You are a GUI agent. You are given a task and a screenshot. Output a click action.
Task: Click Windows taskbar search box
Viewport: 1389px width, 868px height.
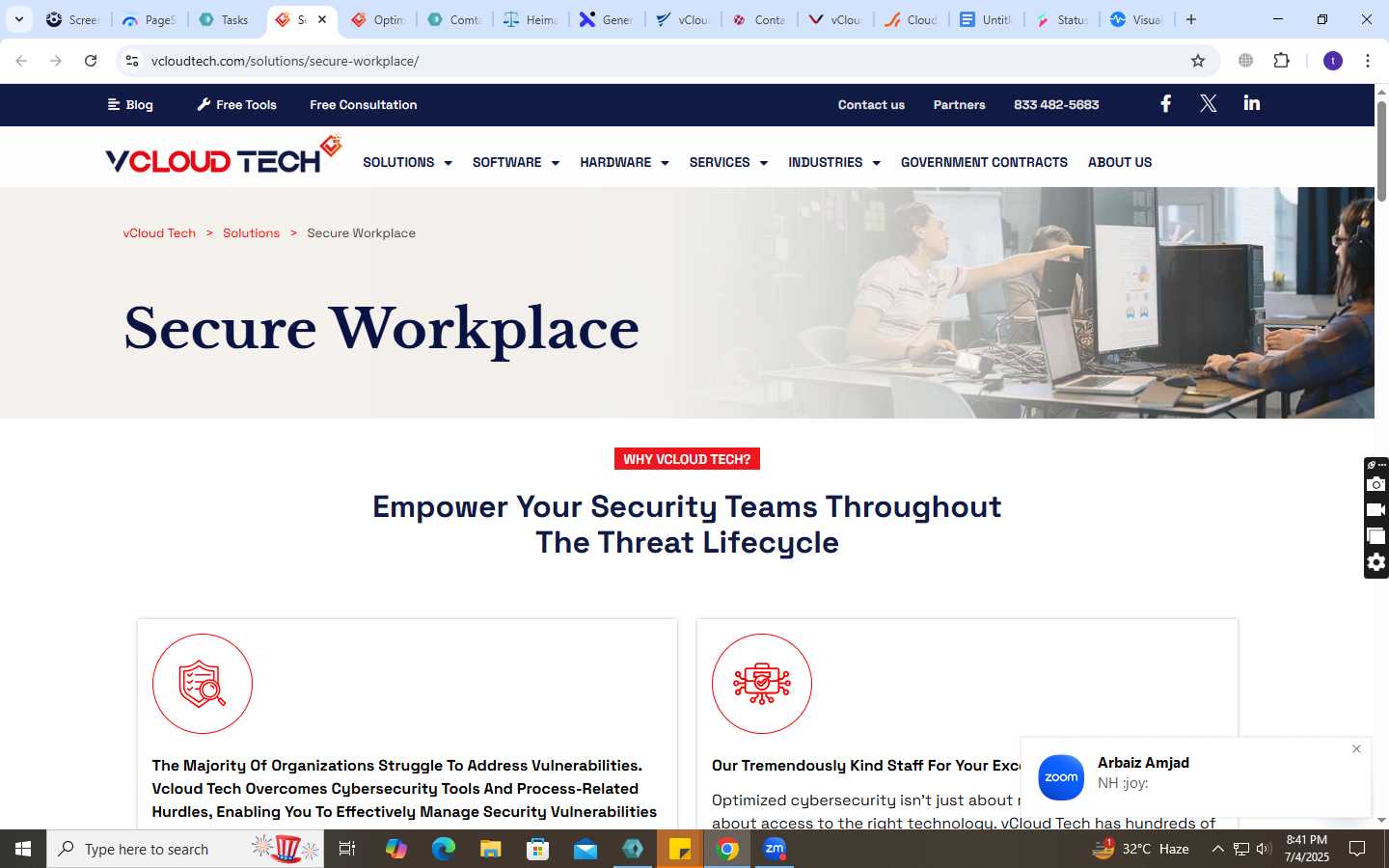185,849
